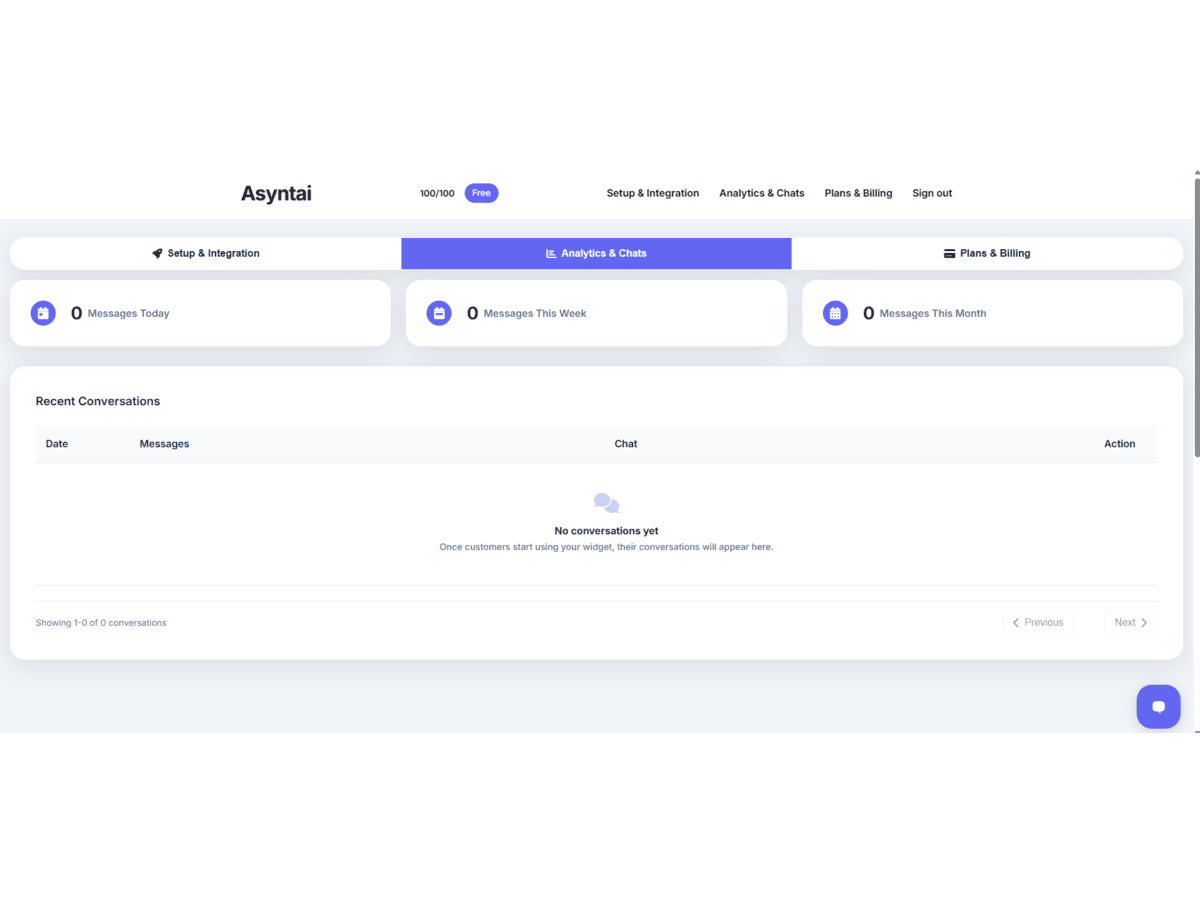Viewport: 1200px width, 902px height.
Task: Sign out of the account
Action: click(932, 193)
